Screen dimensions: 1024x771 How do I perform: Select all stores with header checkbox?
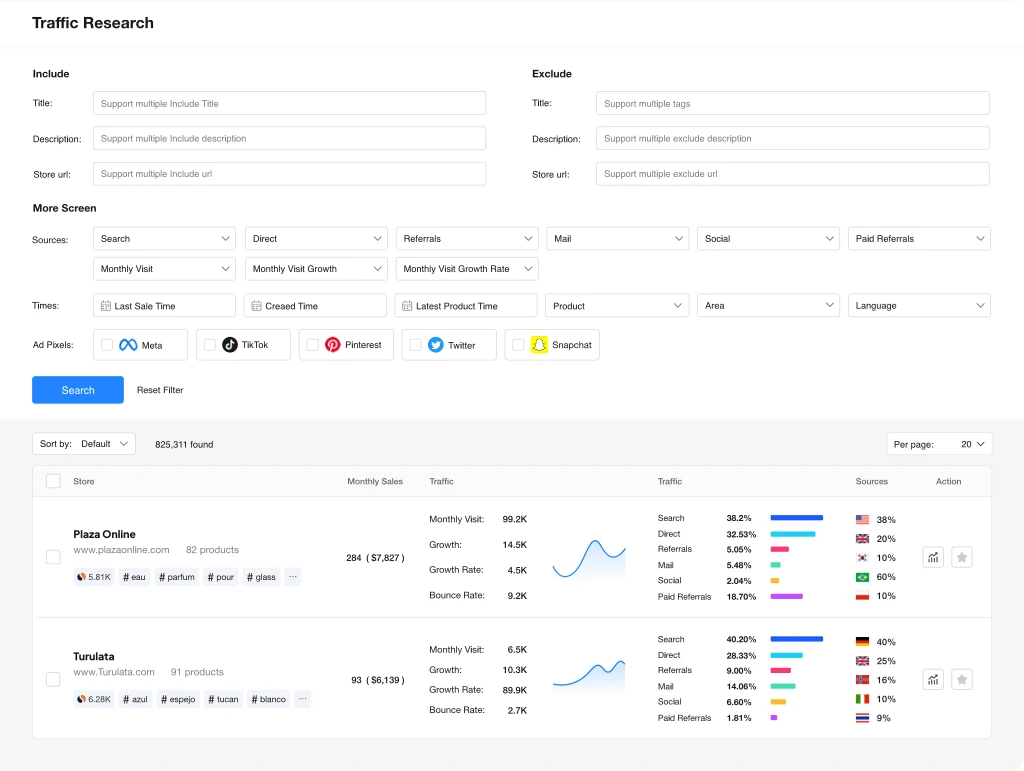[54, 481]
